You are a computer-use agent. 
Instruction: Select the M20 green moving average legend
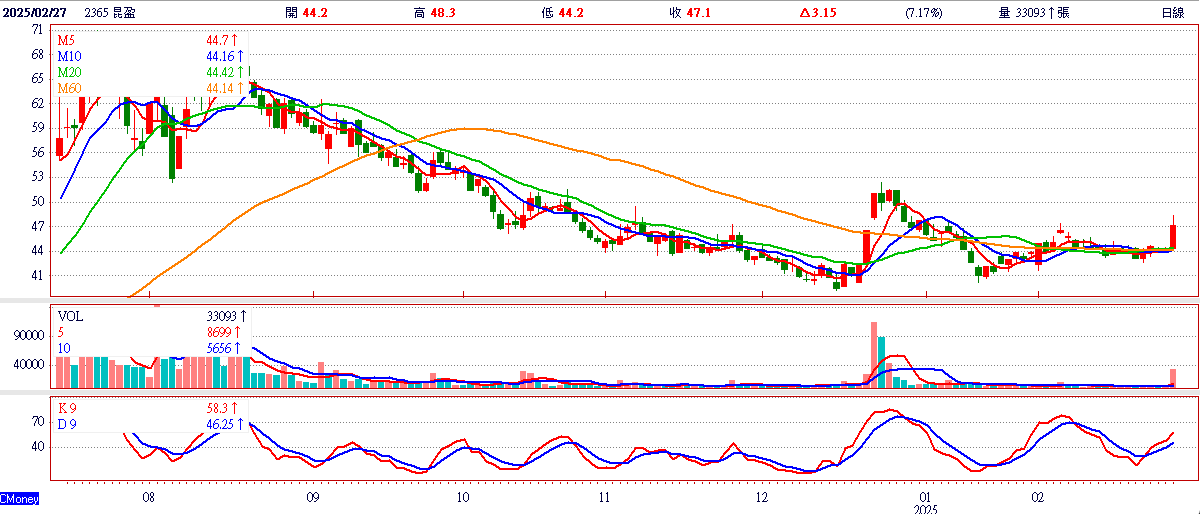70,72
